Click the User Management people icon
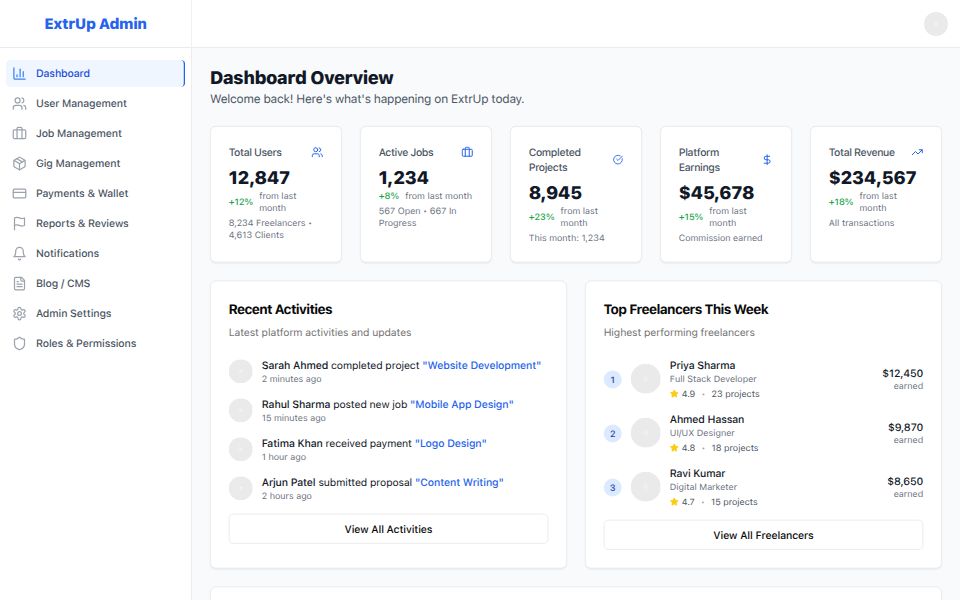 (x=19, y=103)
